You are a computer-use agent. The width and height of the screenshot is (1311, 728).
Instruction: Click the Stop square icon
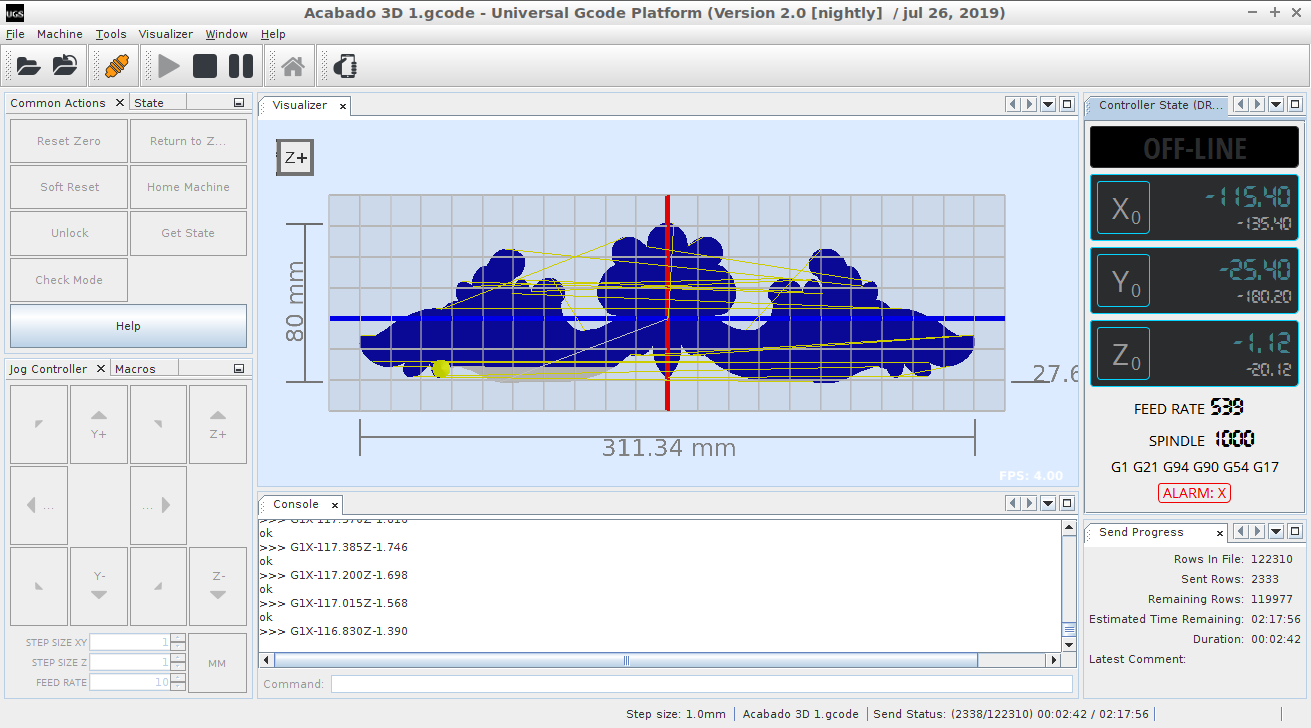[205, 67]
